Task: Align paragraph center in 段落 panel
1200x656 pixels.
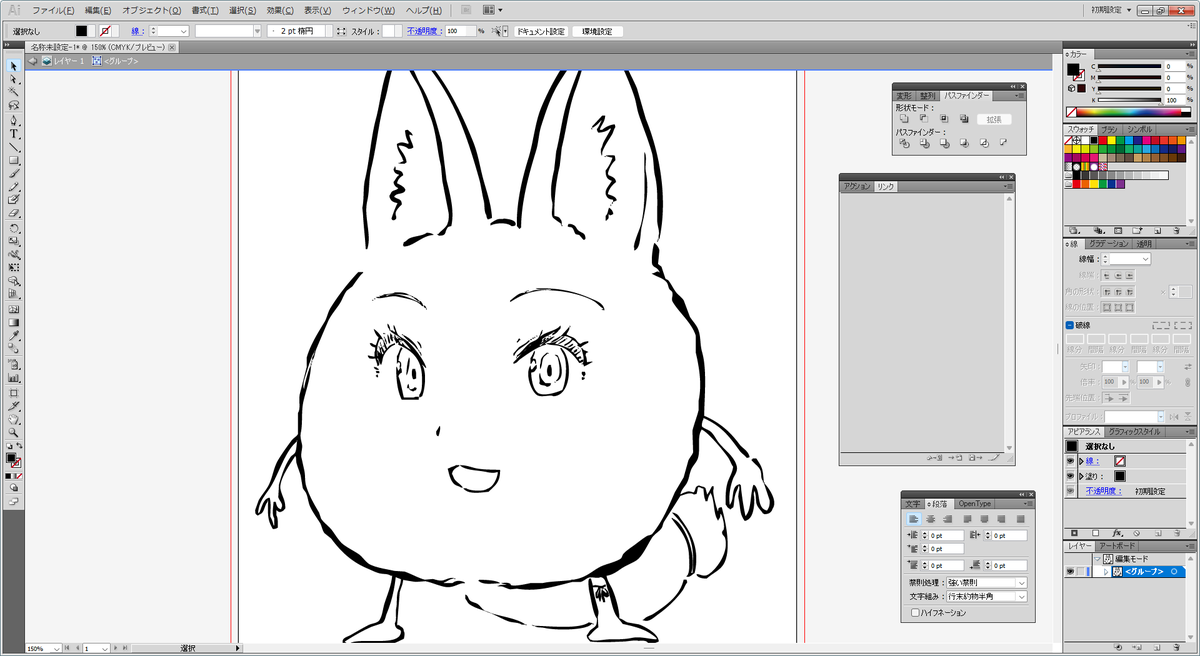Action: coord(930,519)
